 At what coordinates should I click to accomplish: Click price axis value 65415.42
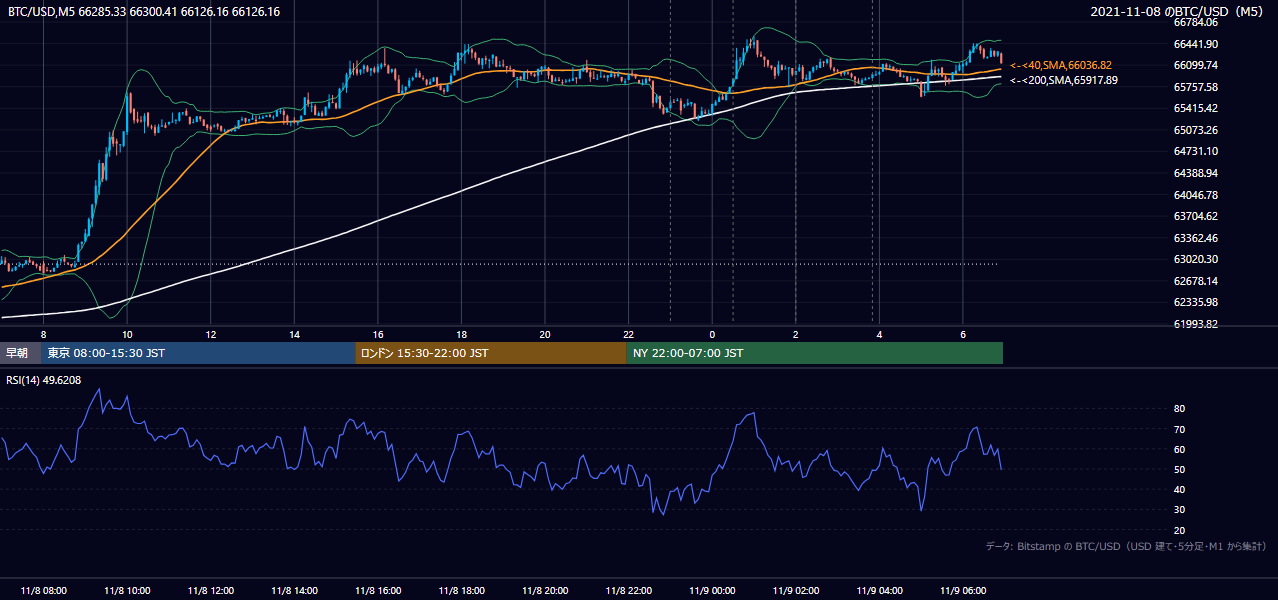click(1195, 108)
